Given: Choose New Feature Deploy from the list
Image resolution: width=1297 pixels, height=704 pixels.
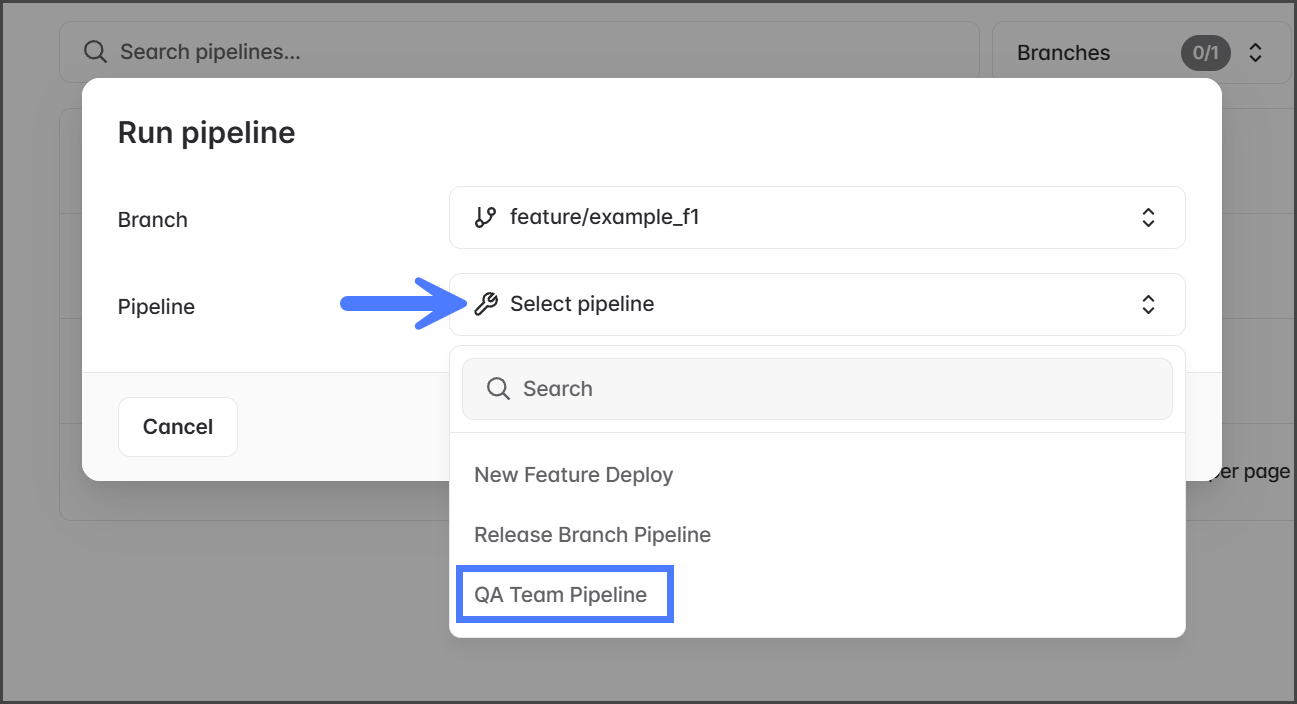Looking at the screenshot, I should [573, 475].
